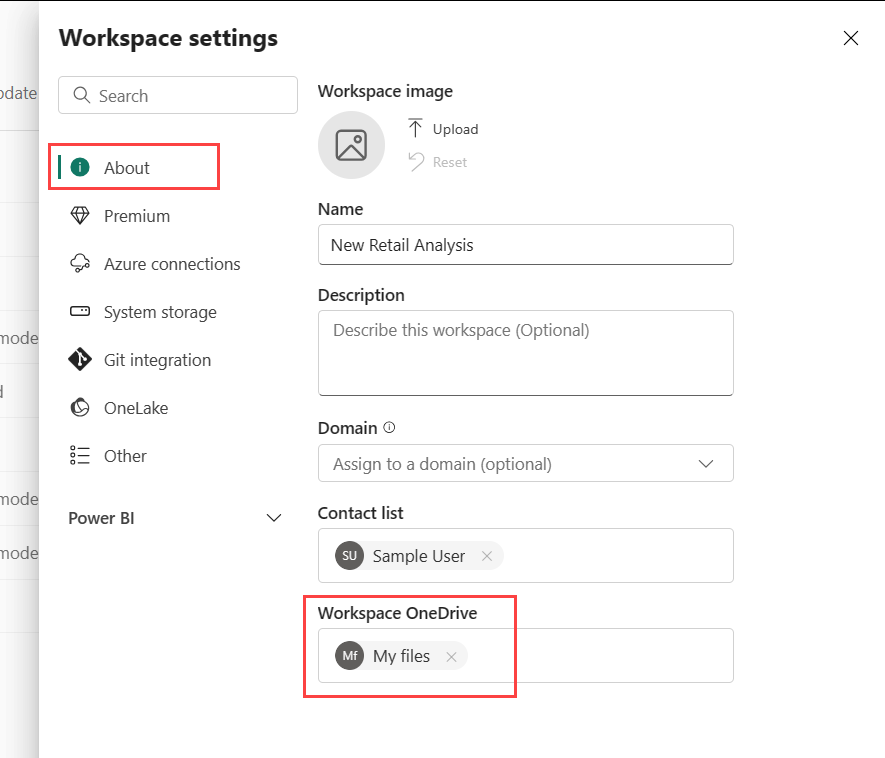The width and height of the screenshot is (885, 758).
Task: Click the search magnifier in settings panel
Action: [x=82, y=95]
